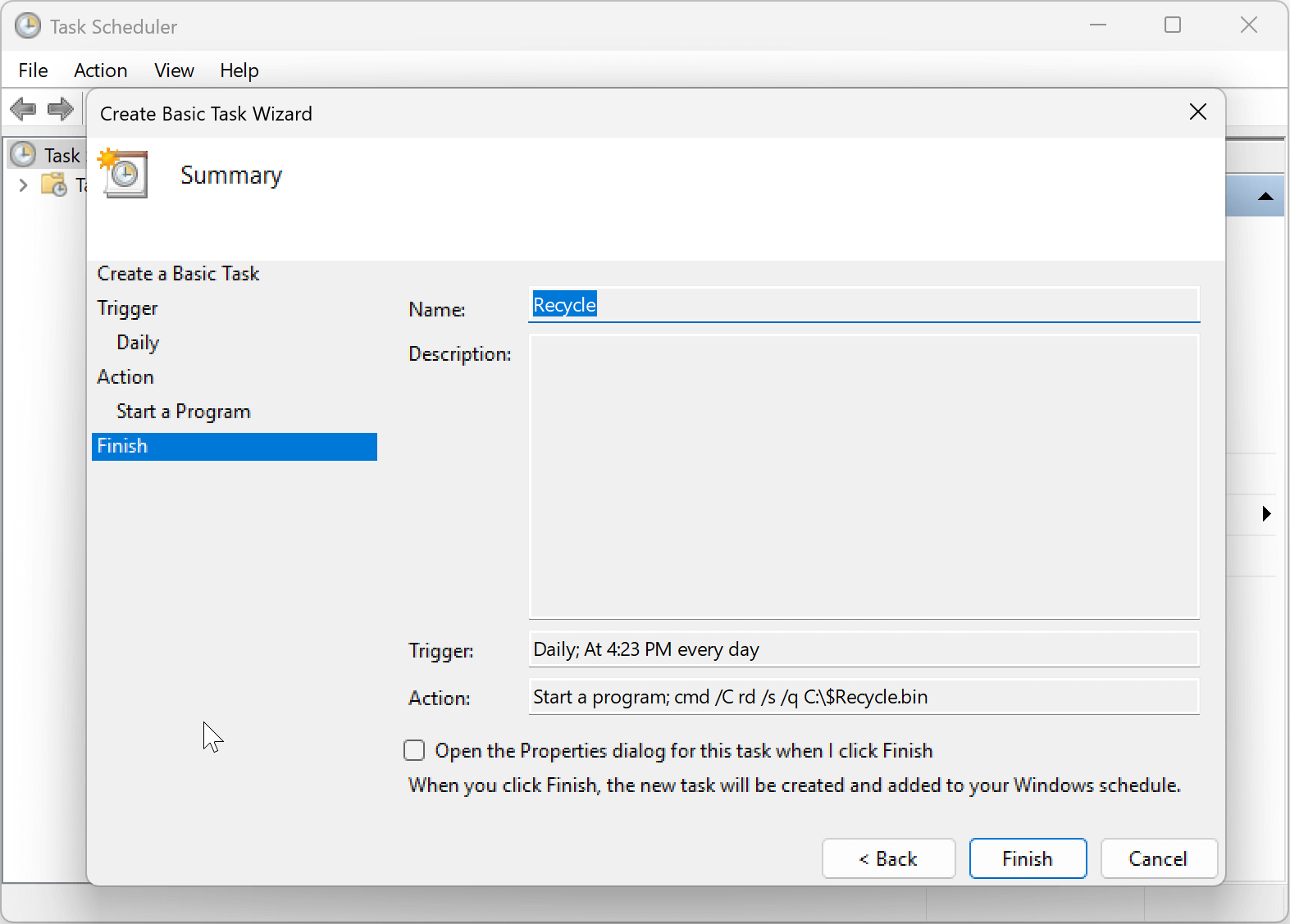Select the Task Scheduler root clock icon in tree

coord(23,154)
